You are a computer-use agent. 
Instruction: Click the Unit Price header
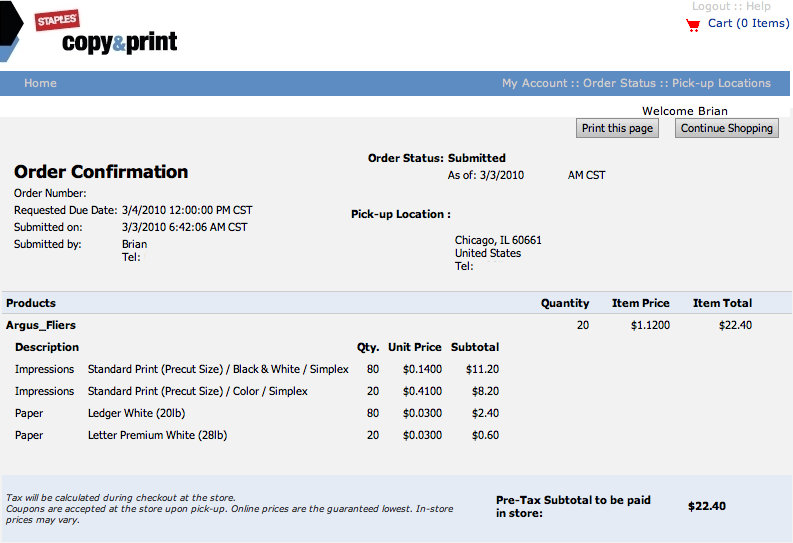pyautogui.click(x=415, y=347)
